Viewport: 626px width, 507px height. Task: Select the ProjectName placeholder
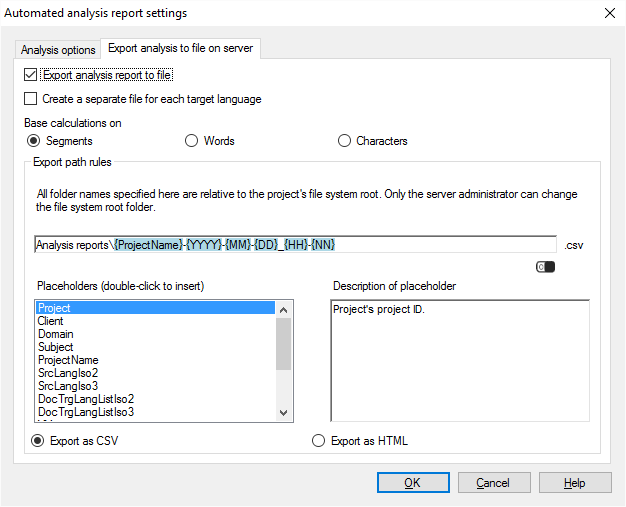68,360
